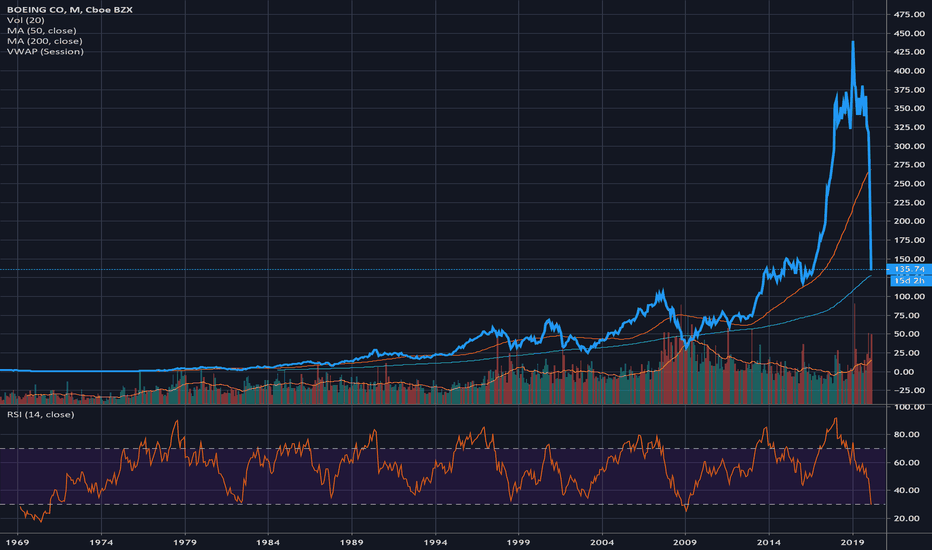
Task: Click the 250.00 price axis label
Action: 909,184
